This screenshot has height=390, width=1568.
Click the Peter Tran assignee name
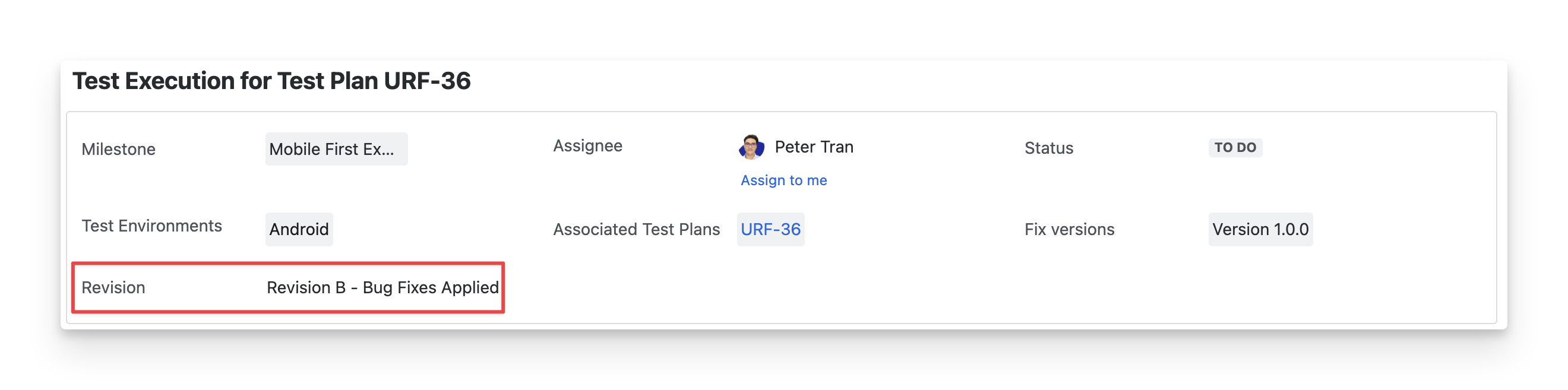pos(814,147)
